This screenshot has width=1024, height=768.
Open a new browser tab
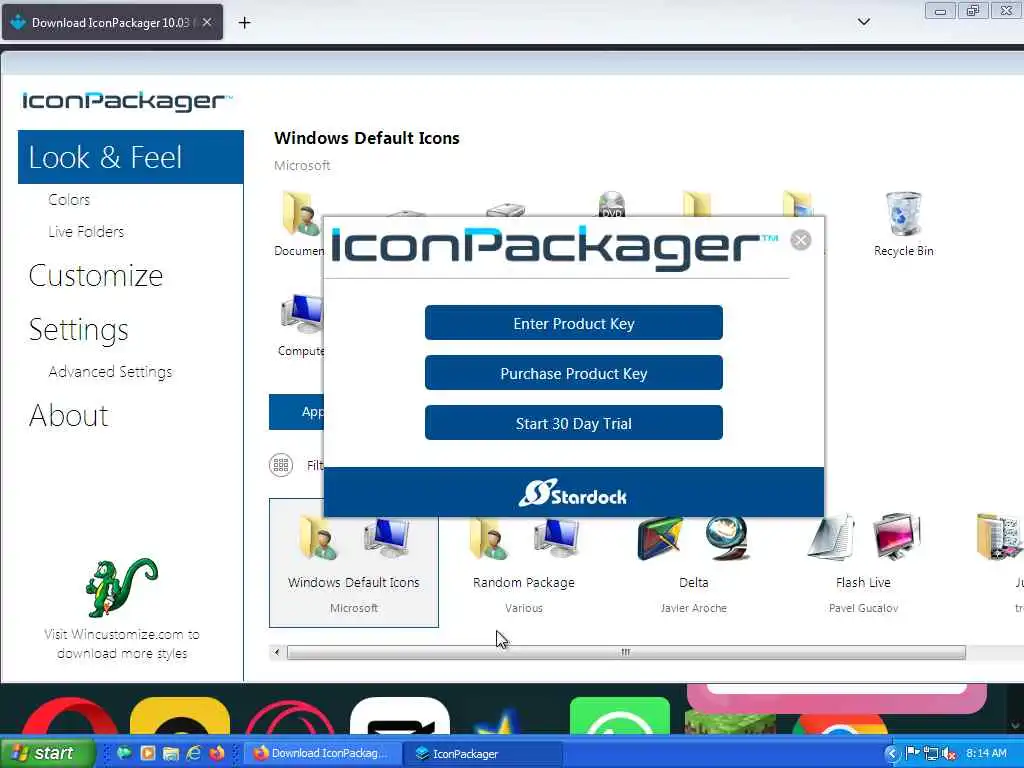tap(244, 23)
